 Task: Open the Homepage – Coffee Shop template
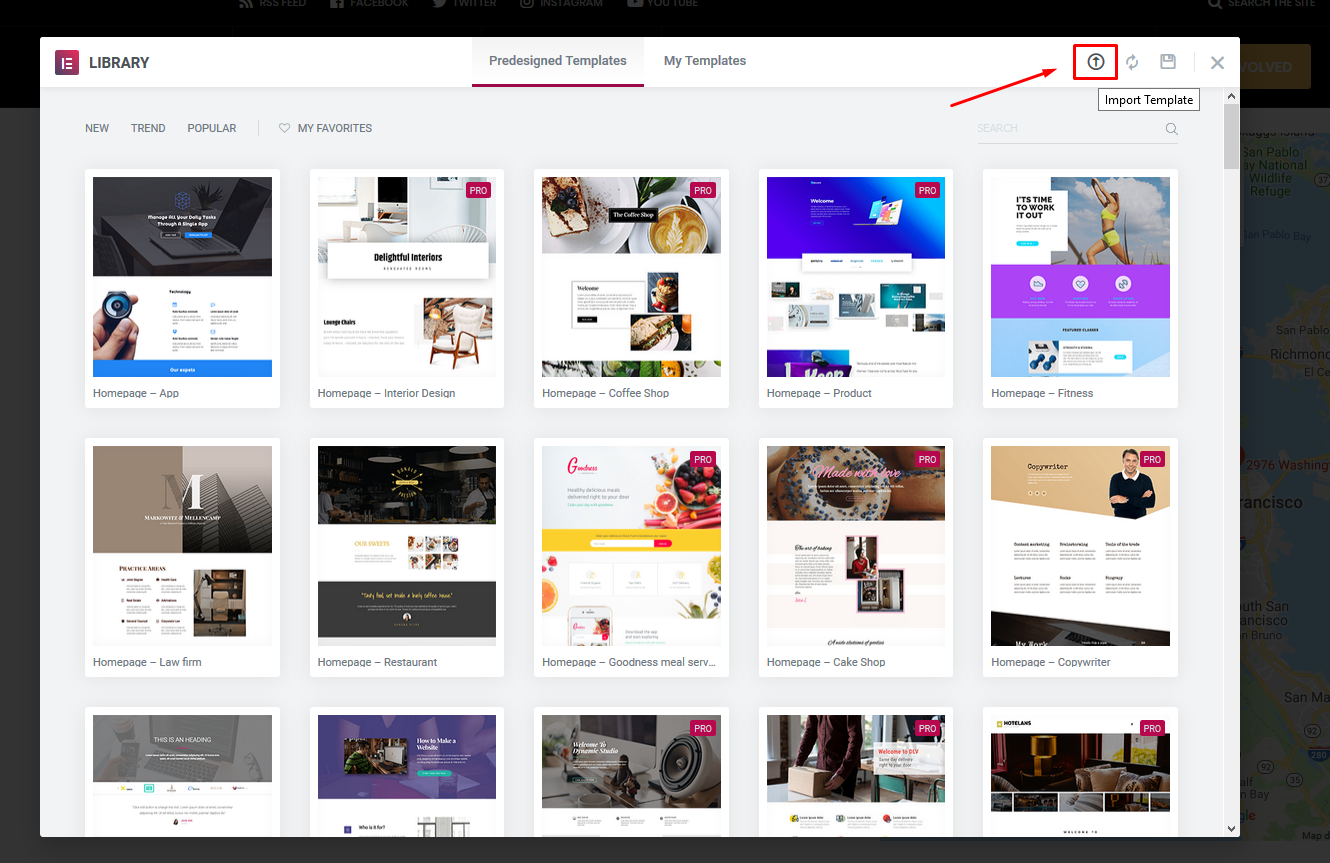pos(631,277)
